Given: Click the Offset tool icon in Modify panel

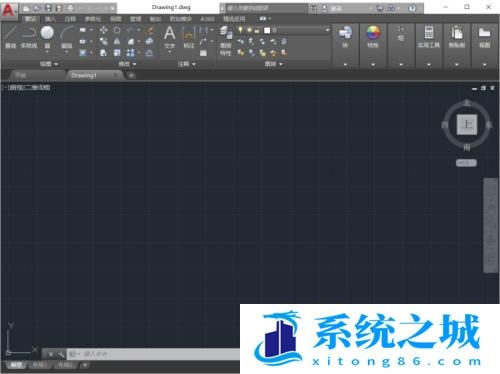Looking at the screenshot, I should pyautogui.click(x=149, y=53).
